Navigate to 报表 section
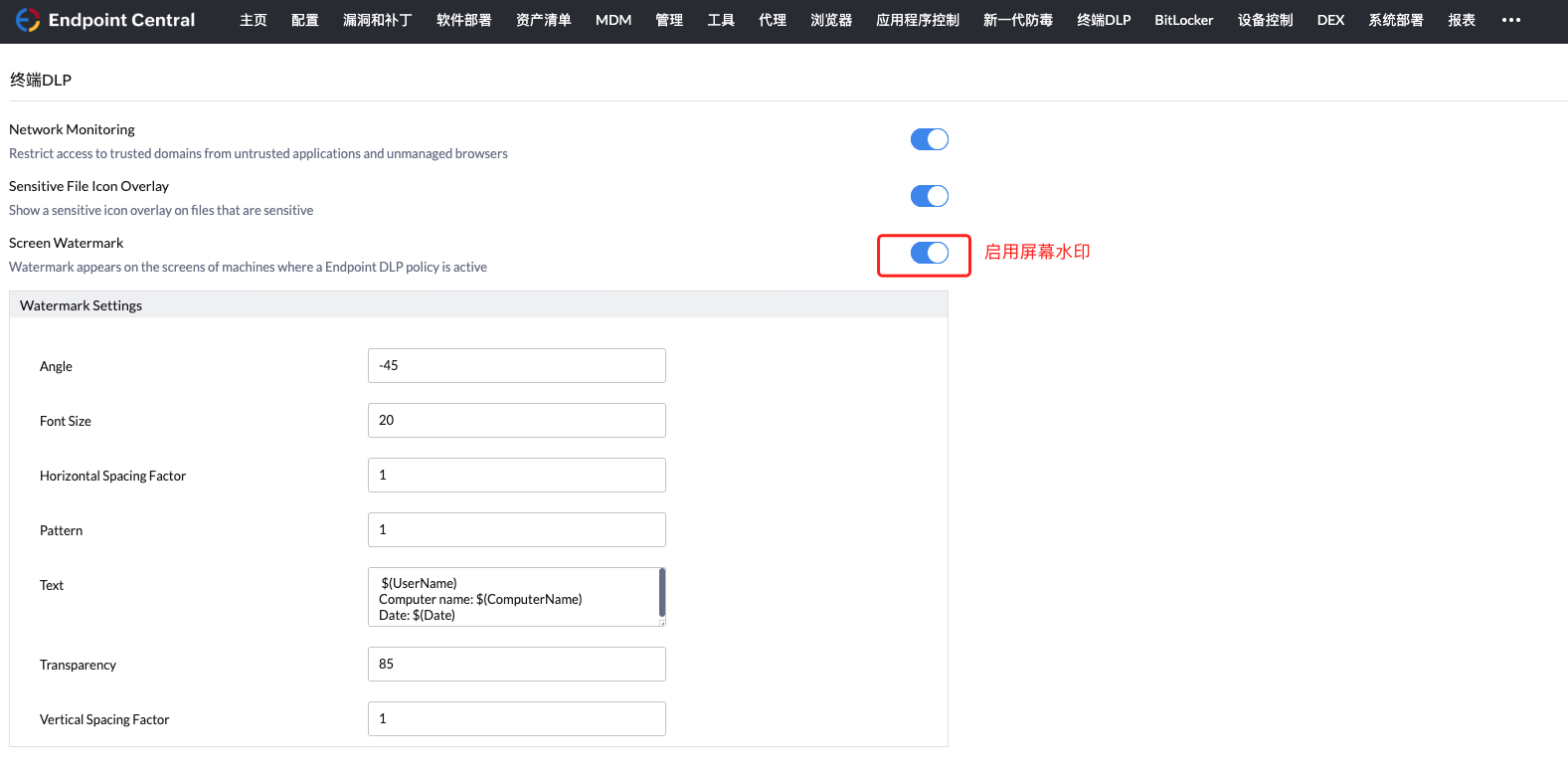This screenshot has height=780, width=1568. (x=1461, y=20)
